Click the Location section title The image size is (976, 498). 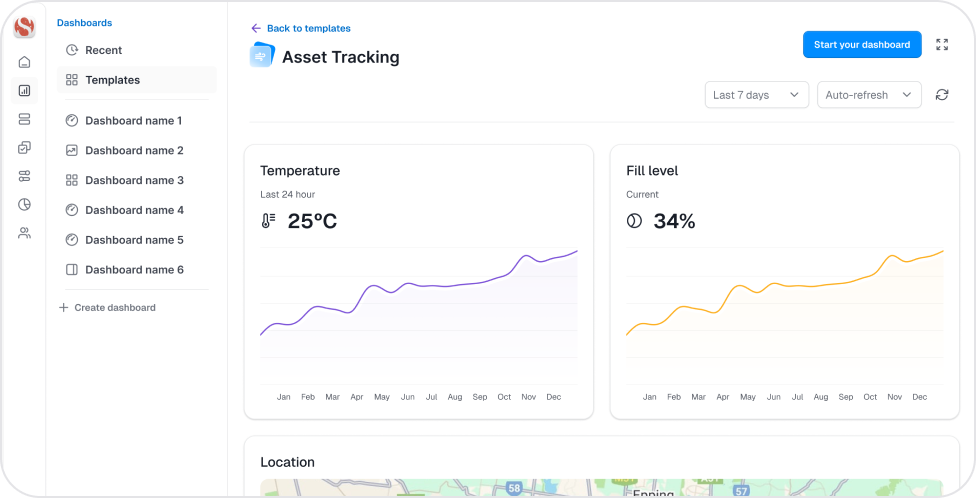tap(288, 462)
